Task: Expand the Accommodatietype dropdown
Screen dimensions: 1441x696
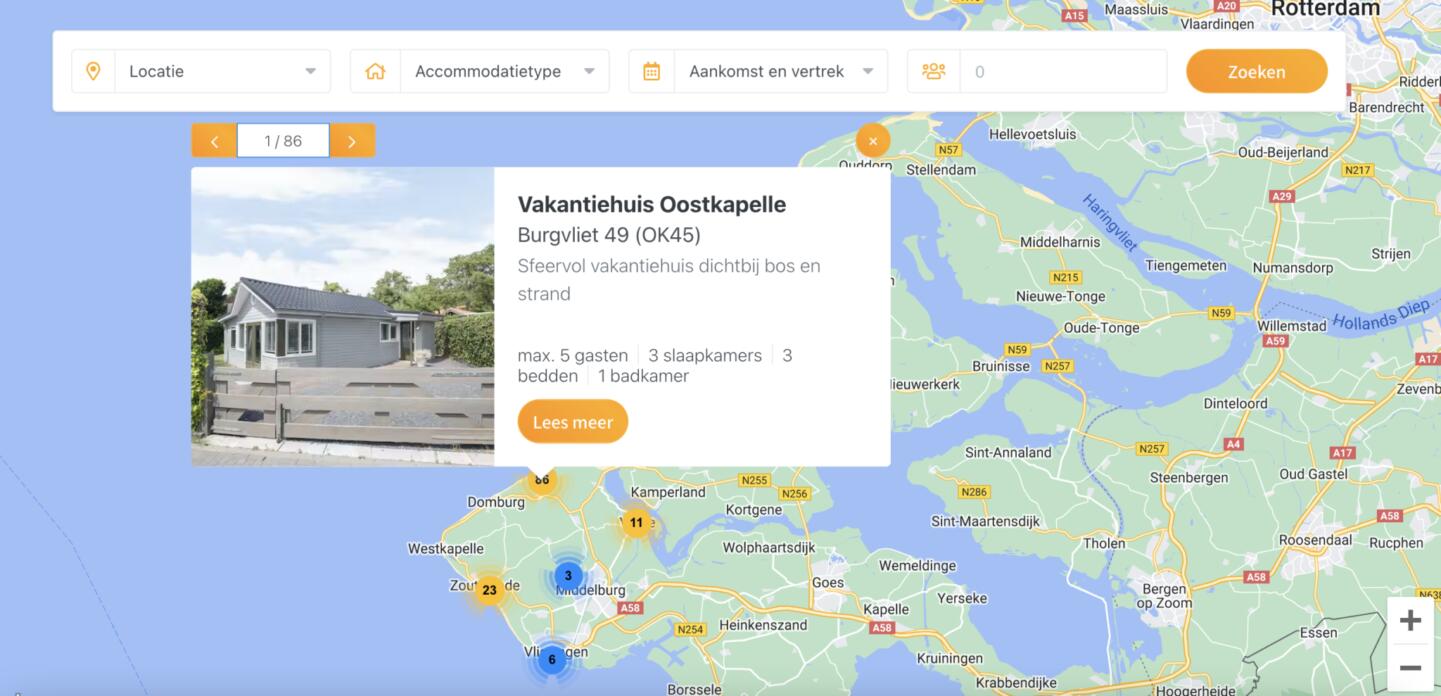Action: point(502,71)
